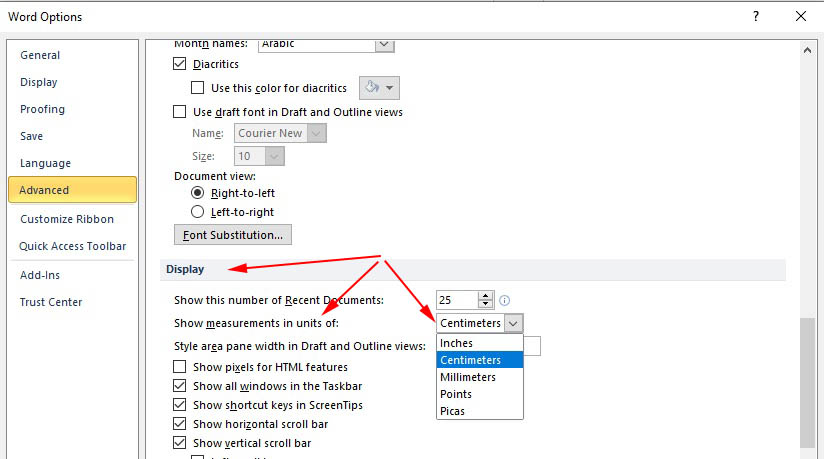The image size is (824, 459).
Task: Select the Right-to-left document view
Action: pos(198,193)
